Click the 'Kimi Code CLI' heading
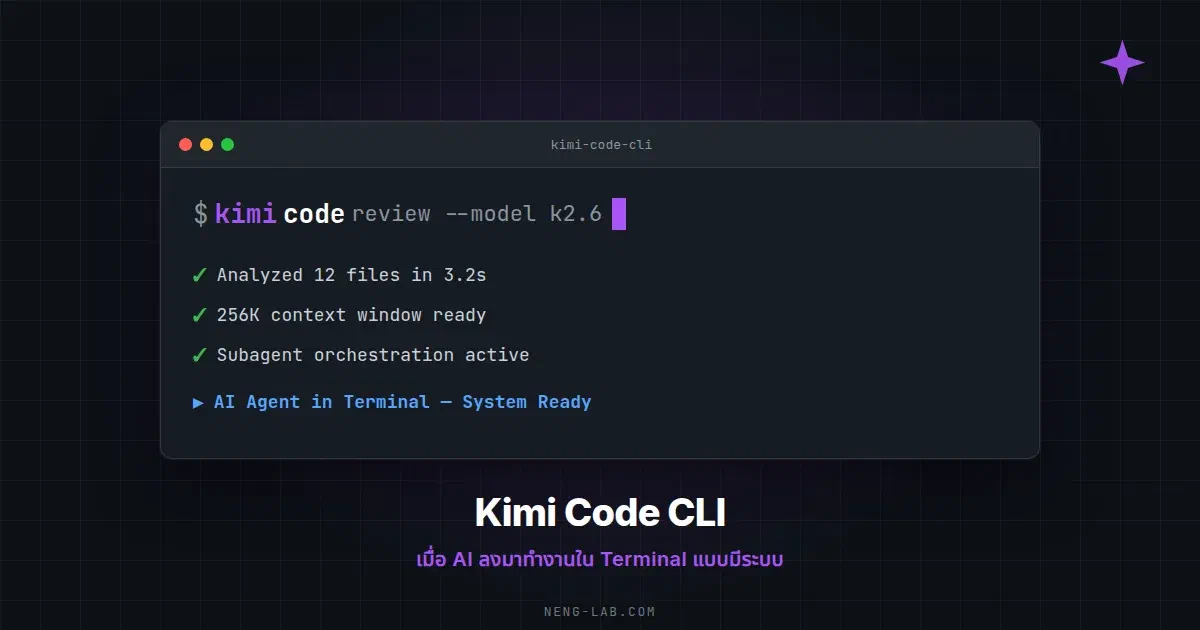 pos(600,513)
